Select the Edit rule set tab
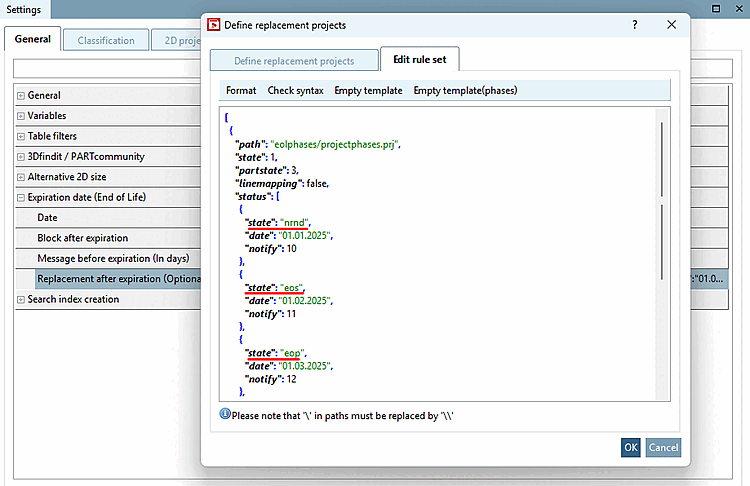750x486 pixels. pos(419,59)
